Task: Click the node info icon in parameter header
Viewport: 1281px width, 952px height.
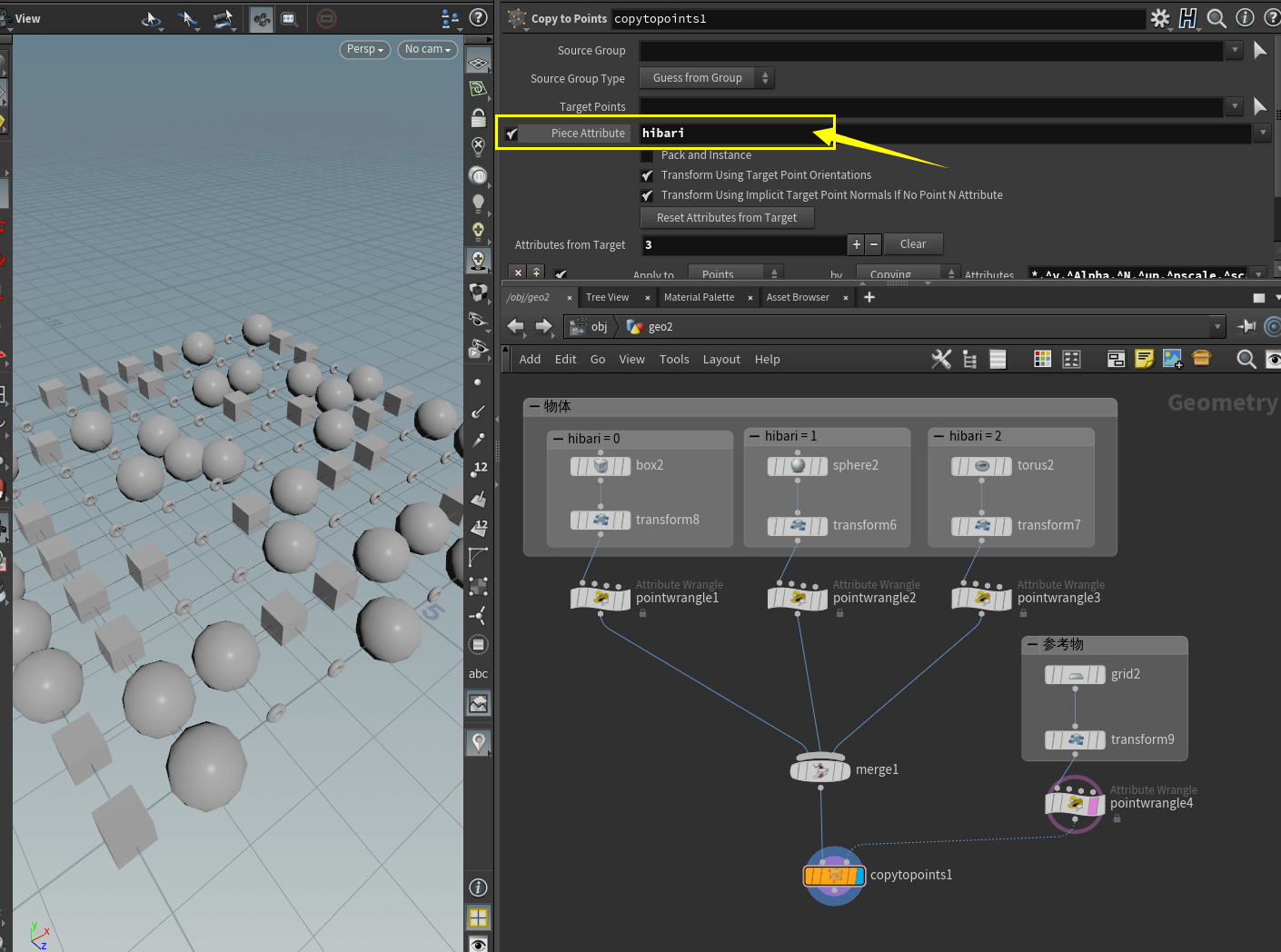Action: [x=1245, y=18]
